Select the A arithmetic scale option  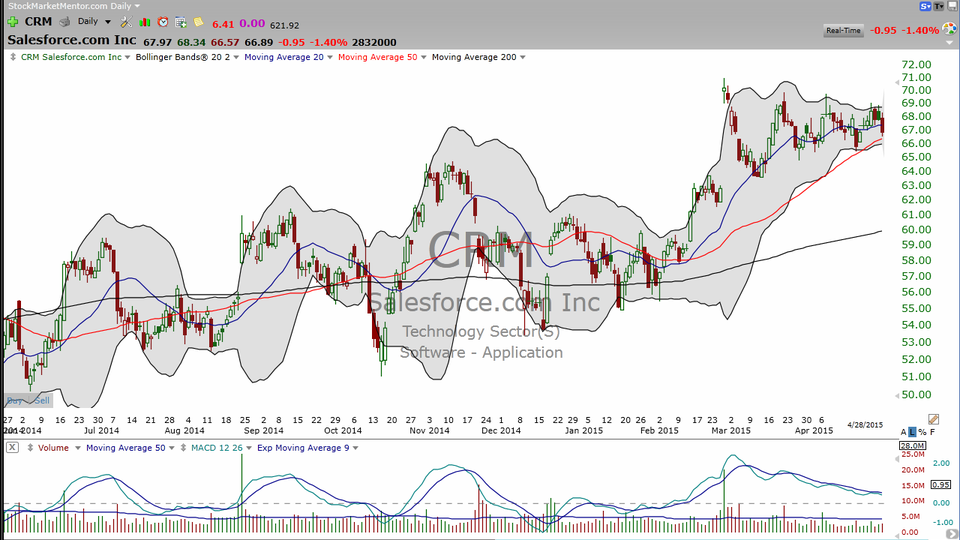(904, 432)
